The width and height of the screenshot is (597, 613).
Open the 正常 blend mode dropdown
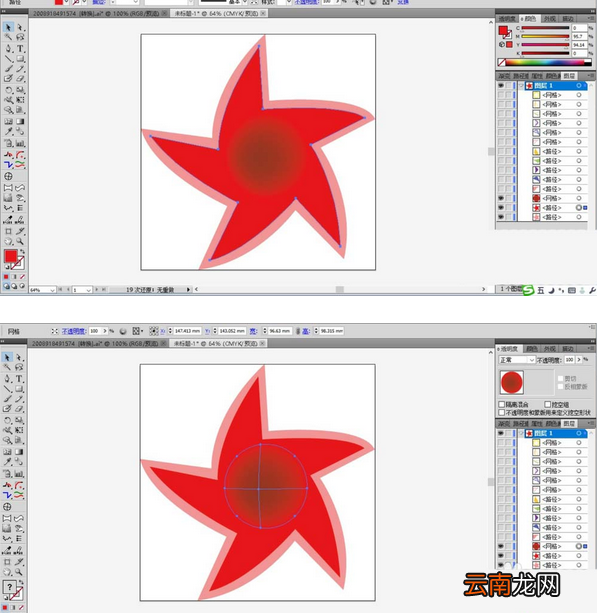(517, 360)
